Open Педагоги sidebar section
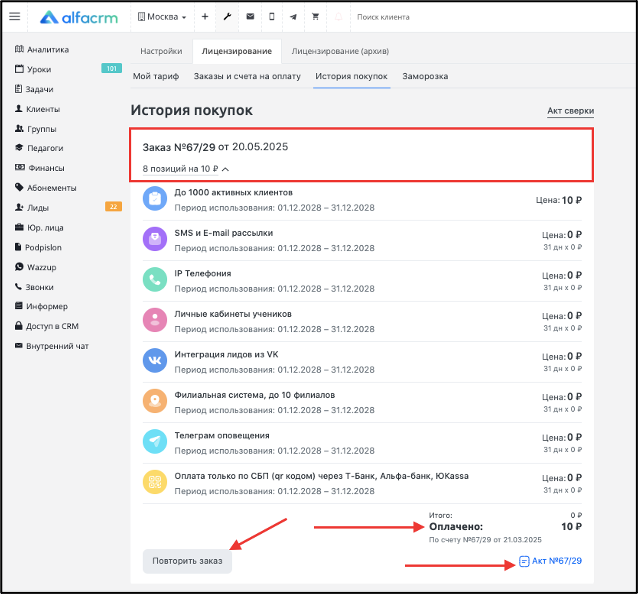The width and height of the screenshot is (639, 595). 39,148
